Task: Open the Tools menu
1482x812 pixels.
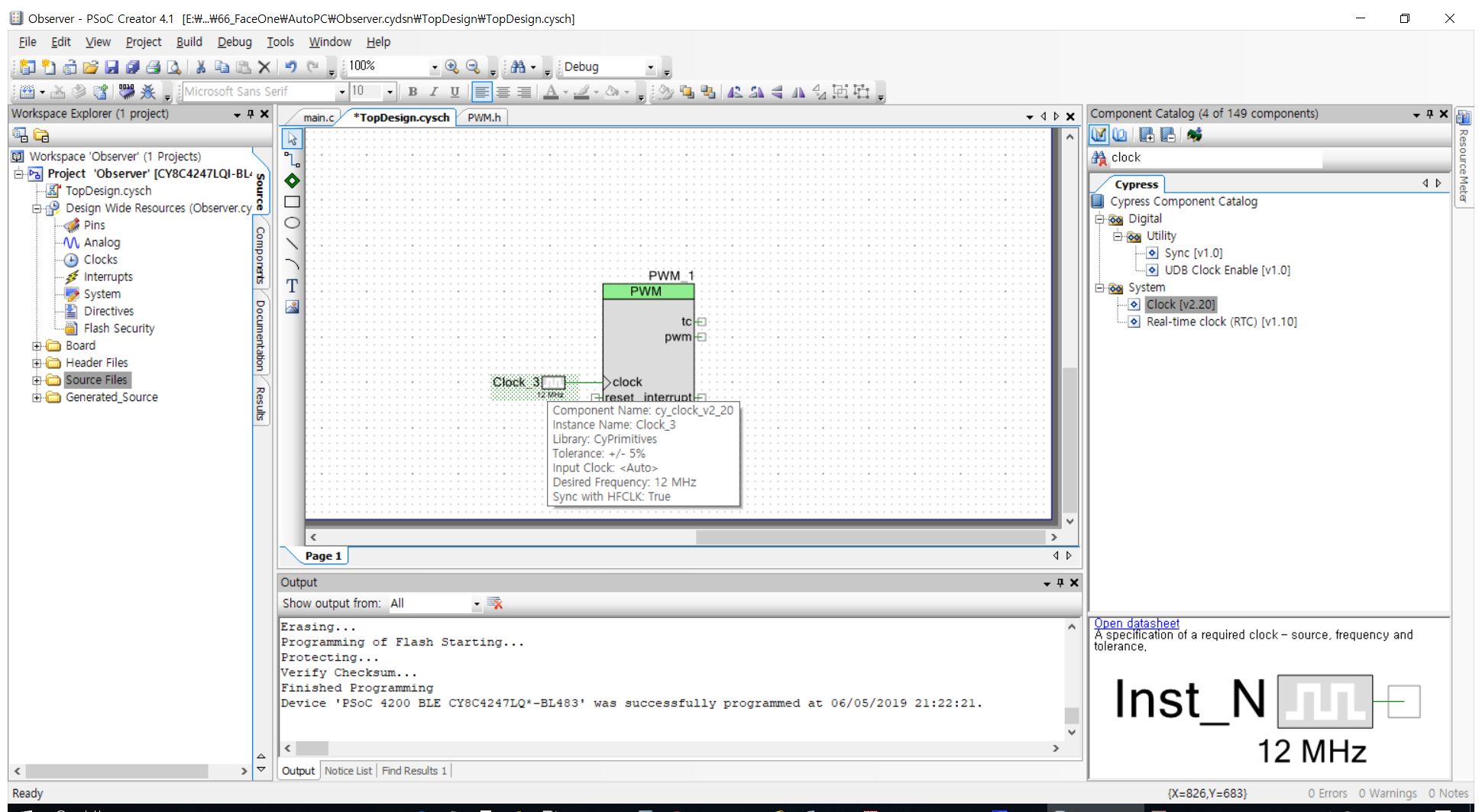Action: tap(280, 42)
